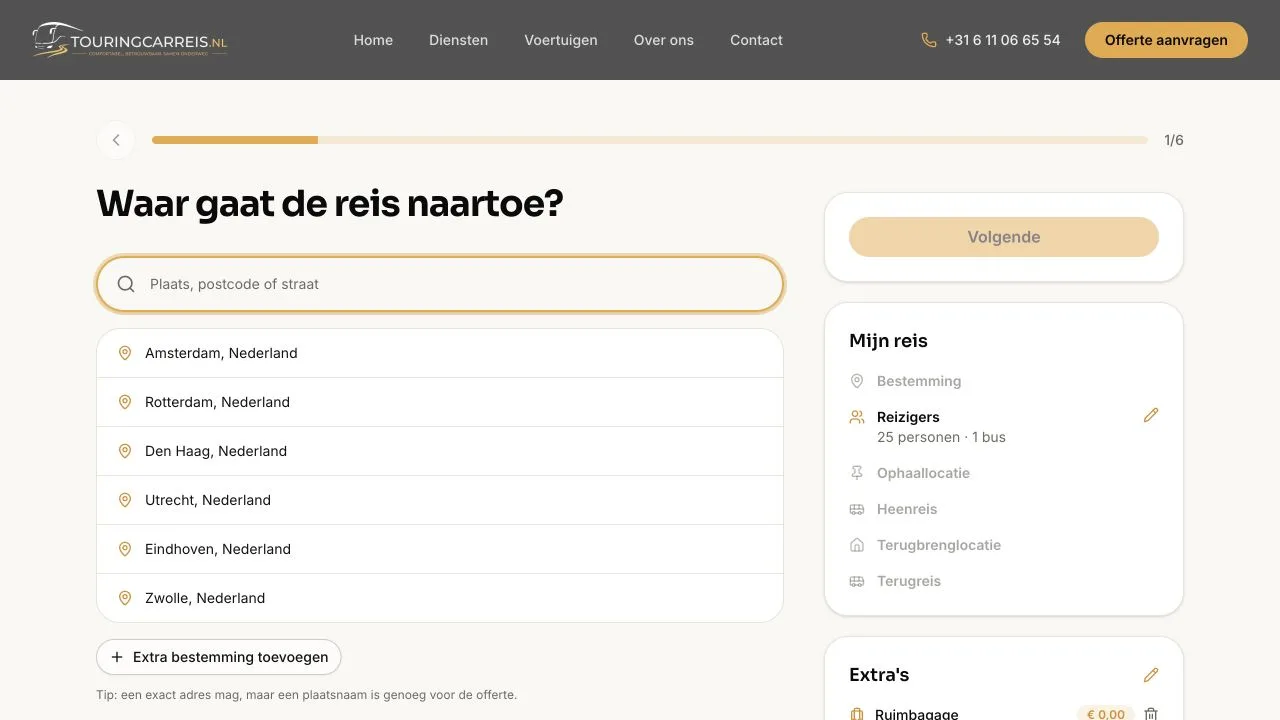Click the Ruimbagage suitcase icon
Viewport: 1280px width, 720px height.
pos(857,714)
